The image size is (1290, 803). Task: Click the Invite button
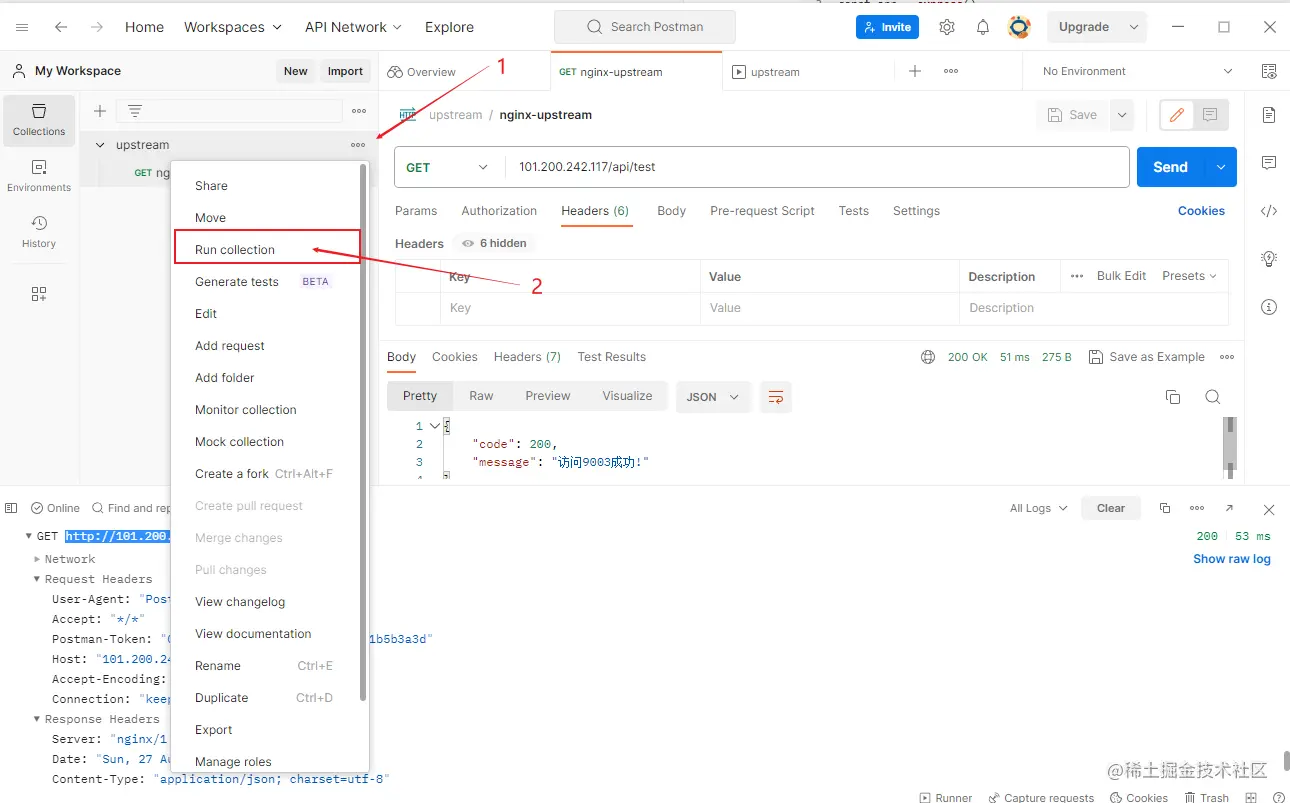tap(887, 27)
